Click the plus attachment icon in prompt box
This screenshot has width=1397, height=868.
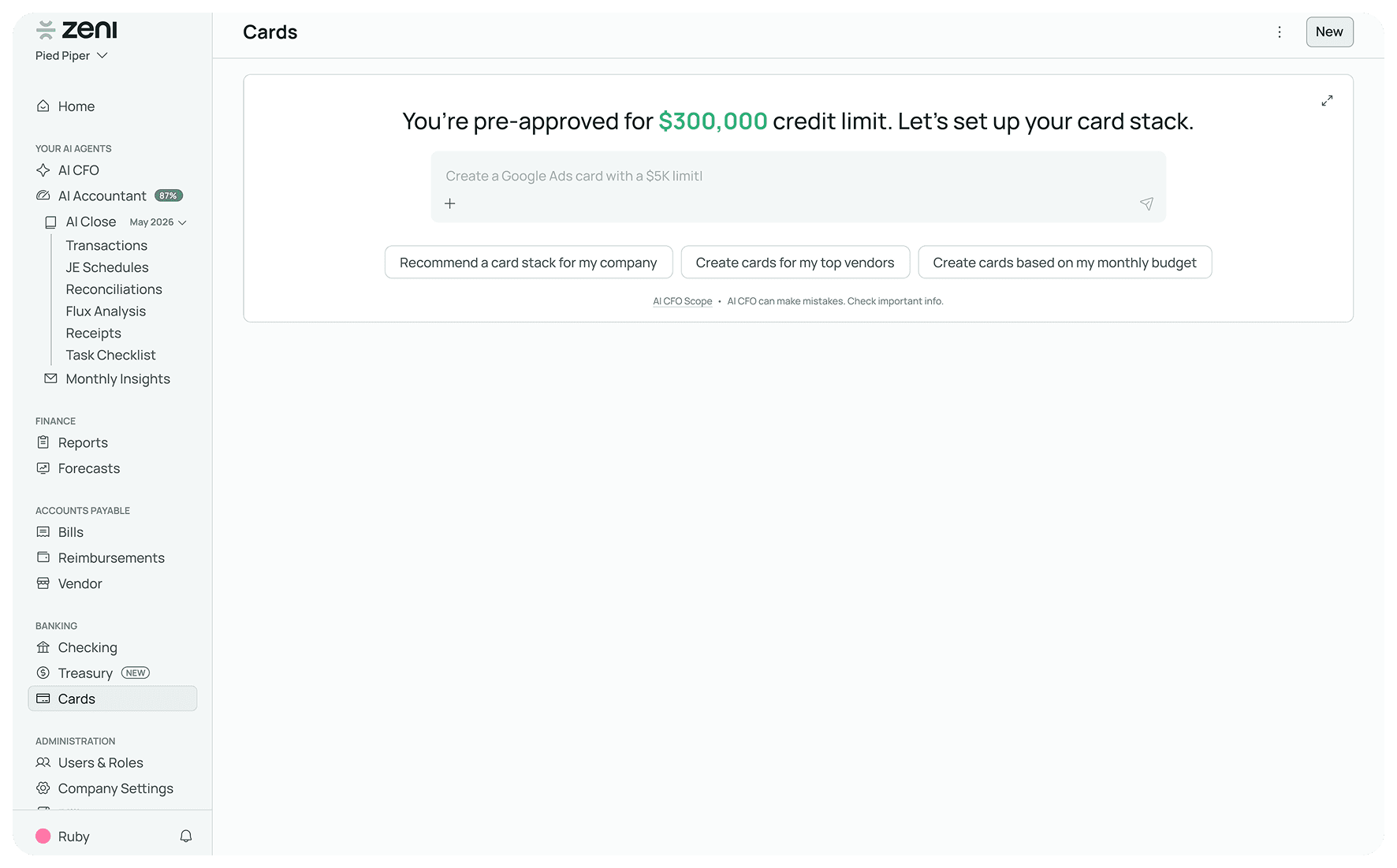tap(449, 203)
